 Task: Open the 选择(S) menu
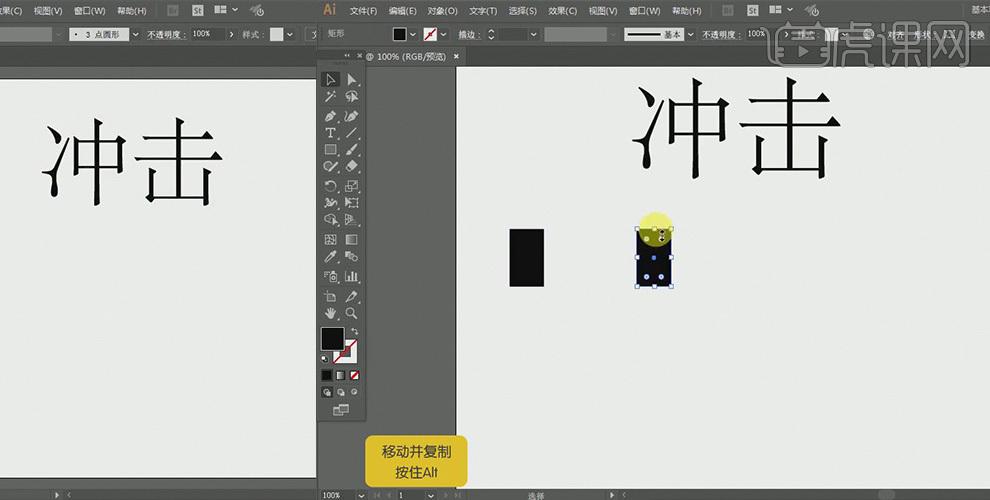coord(522,11)
